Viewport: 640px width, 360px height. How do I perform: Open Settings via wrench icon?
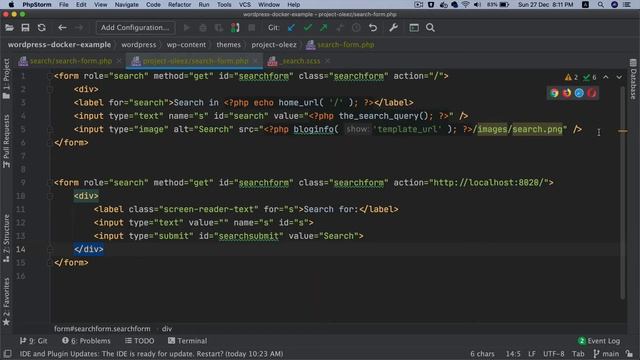(x=393, y=28)
